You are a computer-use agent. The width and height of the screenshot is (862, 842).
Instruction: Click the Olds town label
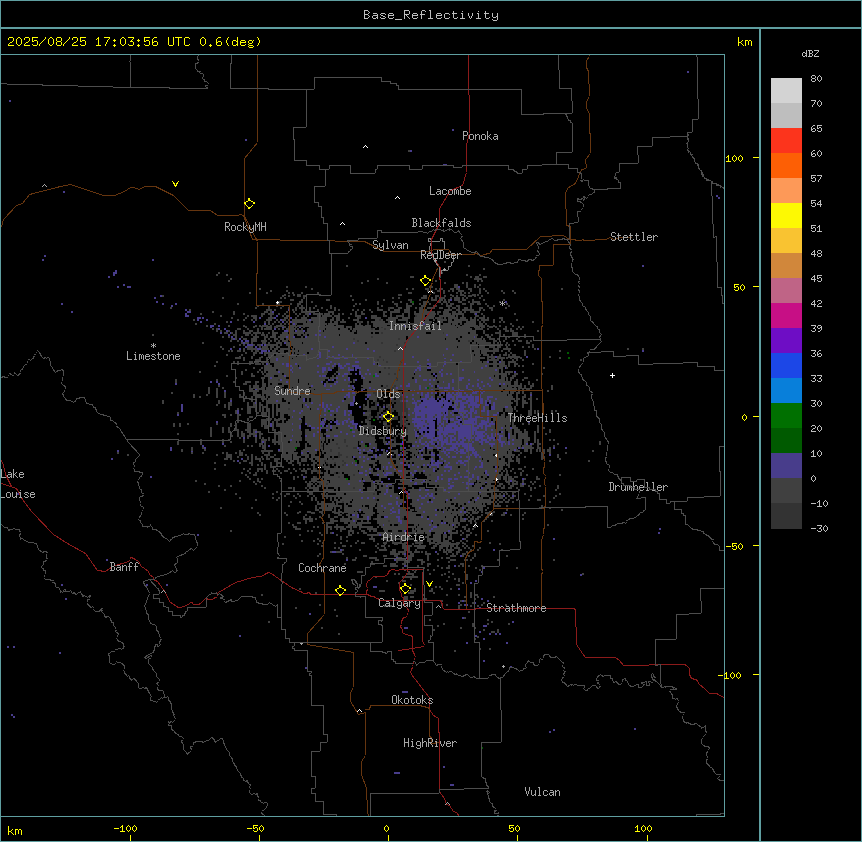(388, 394)
